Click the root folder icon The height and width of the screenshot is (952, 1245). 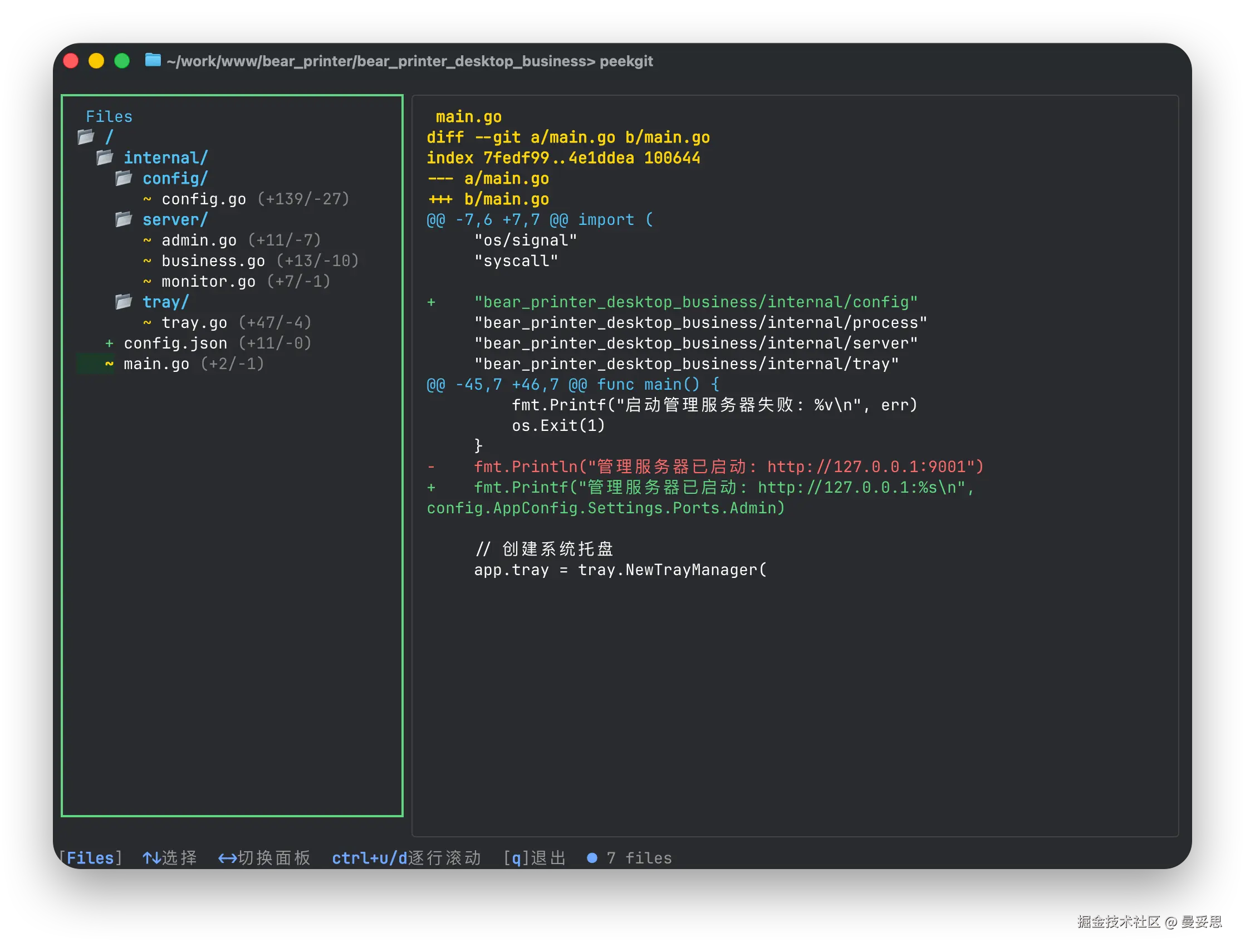tap(86, 136)
